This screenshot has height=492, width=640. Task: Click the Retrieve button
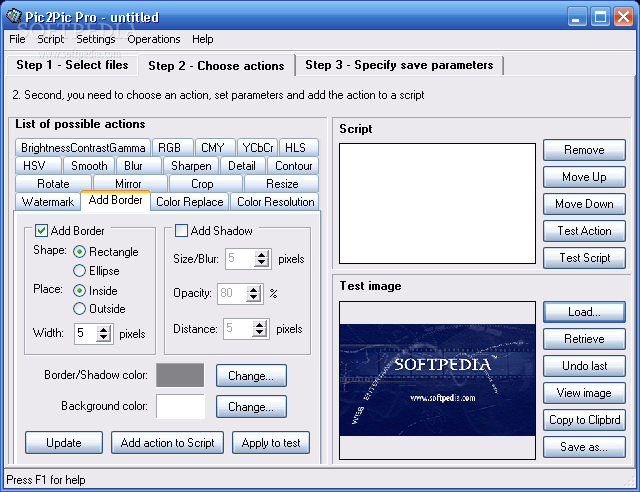[x=584, y=339]
